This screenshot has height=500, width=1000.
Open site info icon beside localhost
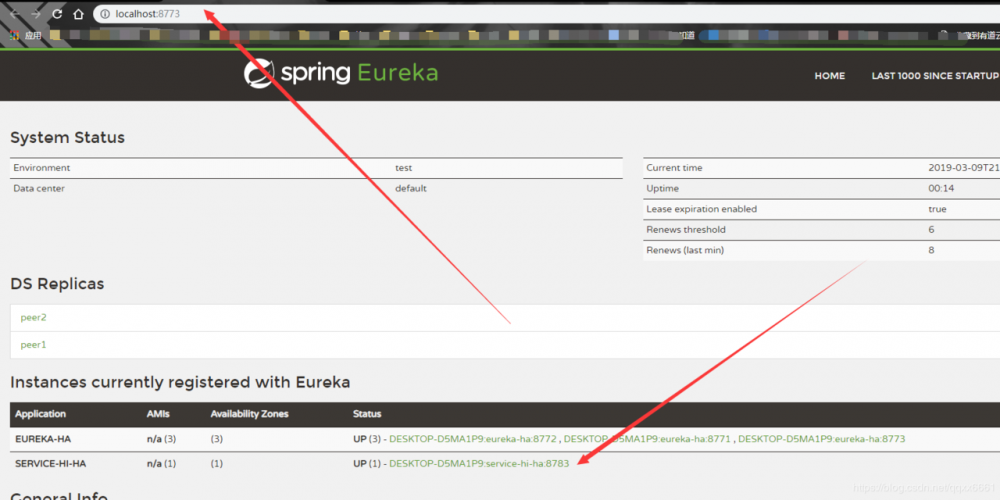(x=106, y=13)
